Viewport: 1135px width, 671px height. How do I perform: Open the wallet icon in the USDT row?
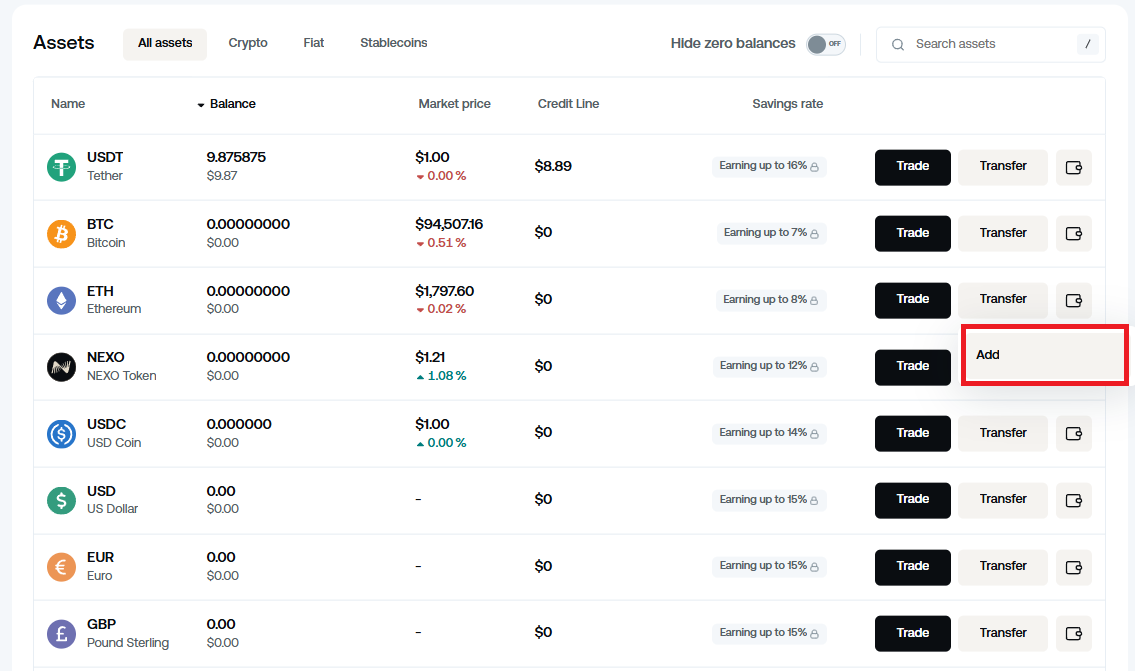tap(1073, 167)
